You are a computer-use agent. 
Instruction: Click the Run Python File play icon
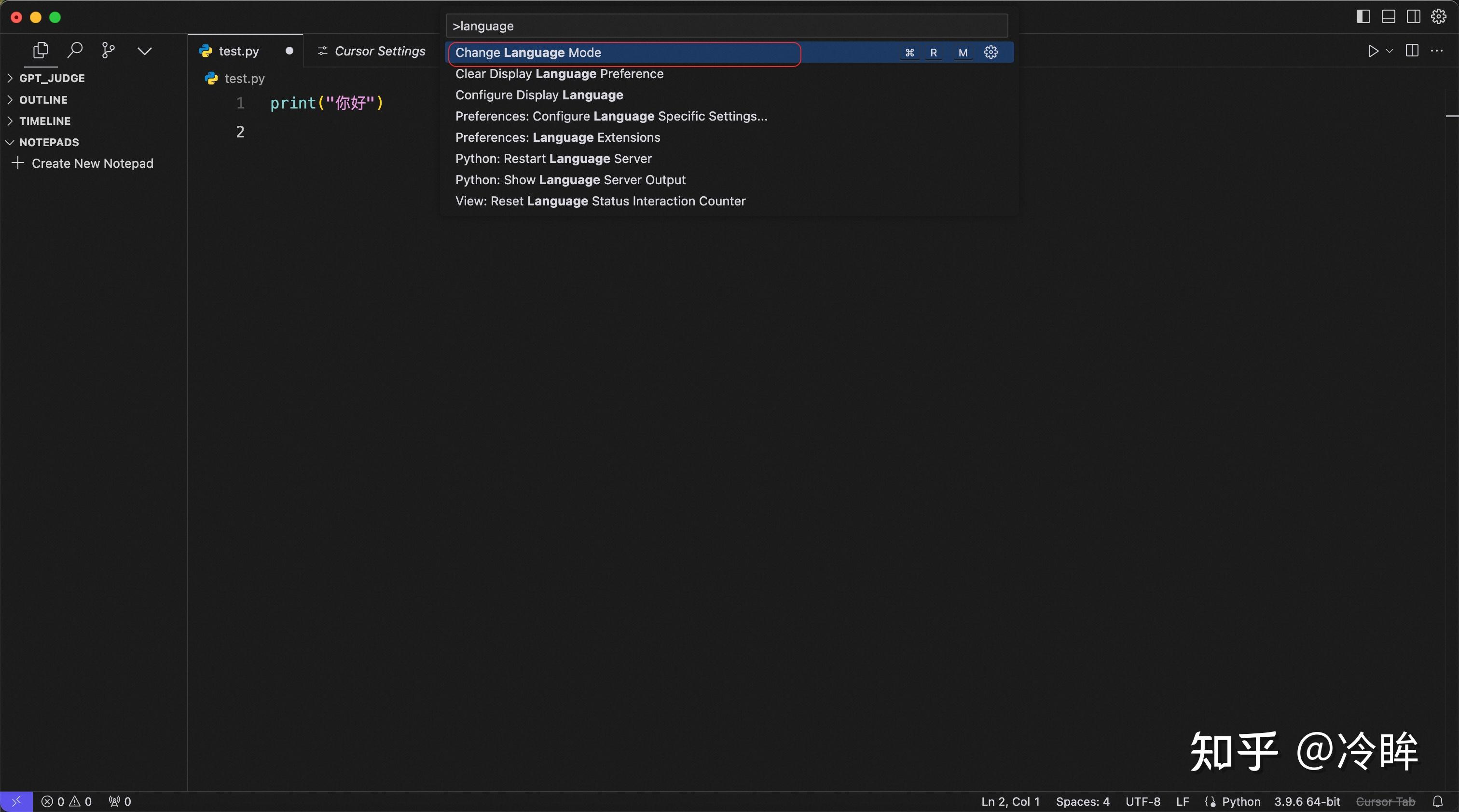pos(1373,51)
